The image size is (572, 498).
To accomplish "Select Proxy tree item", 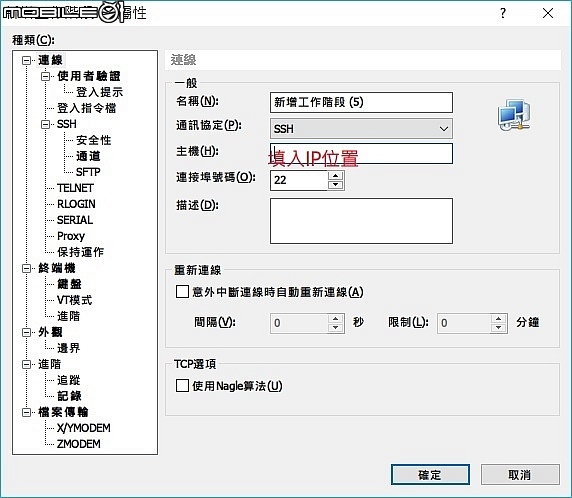I will pos(71,236).
